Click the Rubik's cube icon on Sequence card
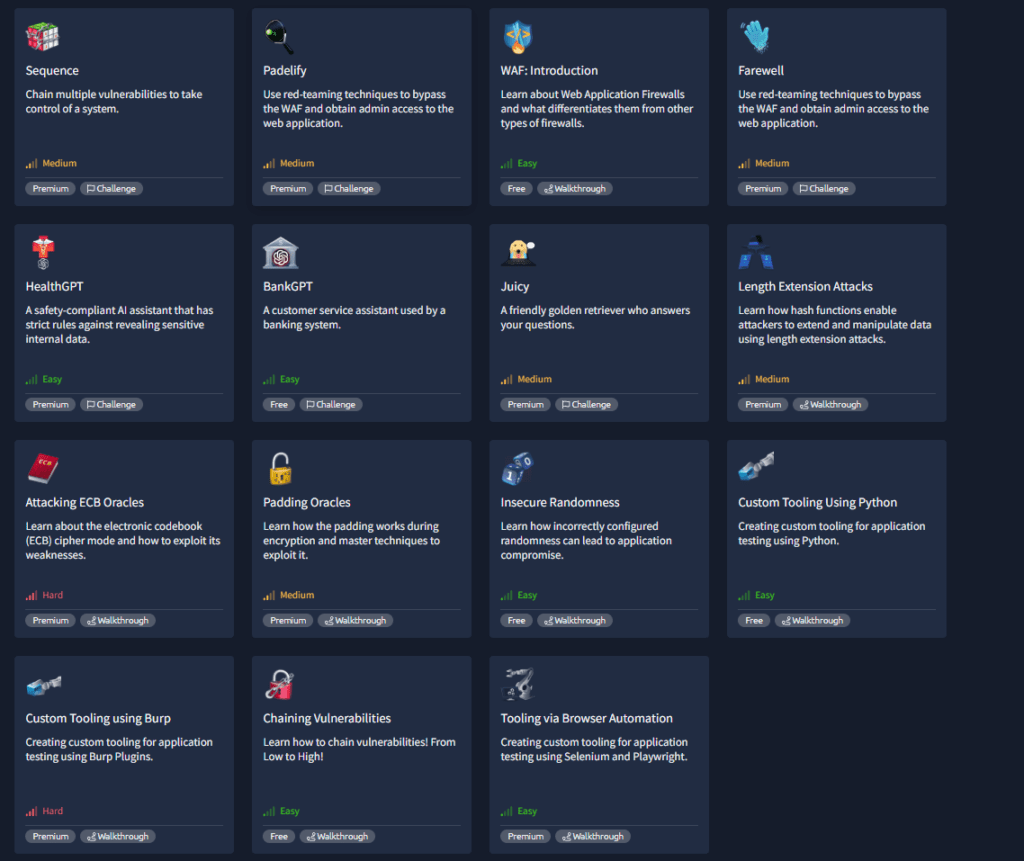The width and height of the screenshot is (1024, 861). [43, 38]
